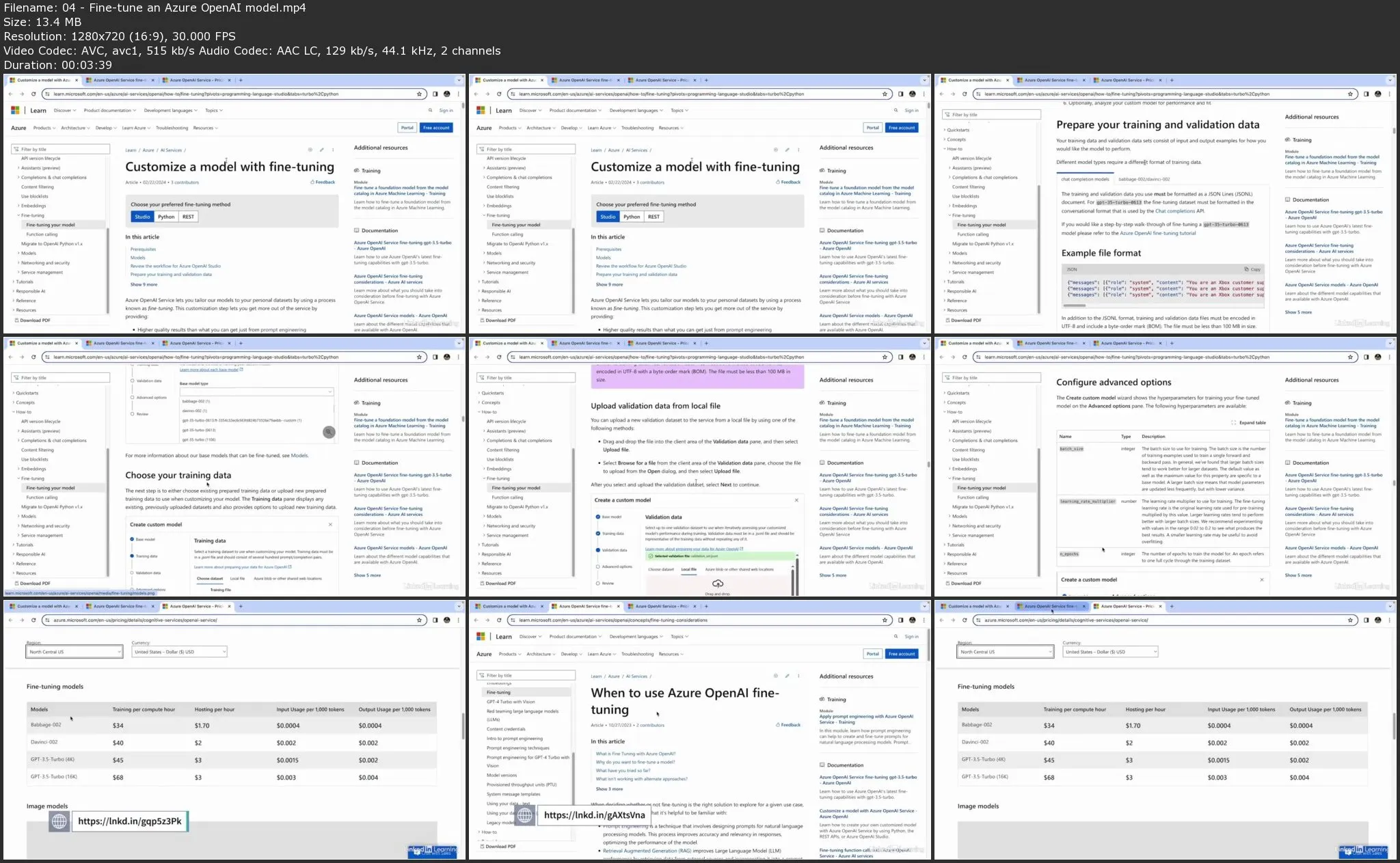Open Chrome kebab menu in 'When to use' frame
Image resolution: width=1400 pixels, height=863 pixels.
point(924,620)
